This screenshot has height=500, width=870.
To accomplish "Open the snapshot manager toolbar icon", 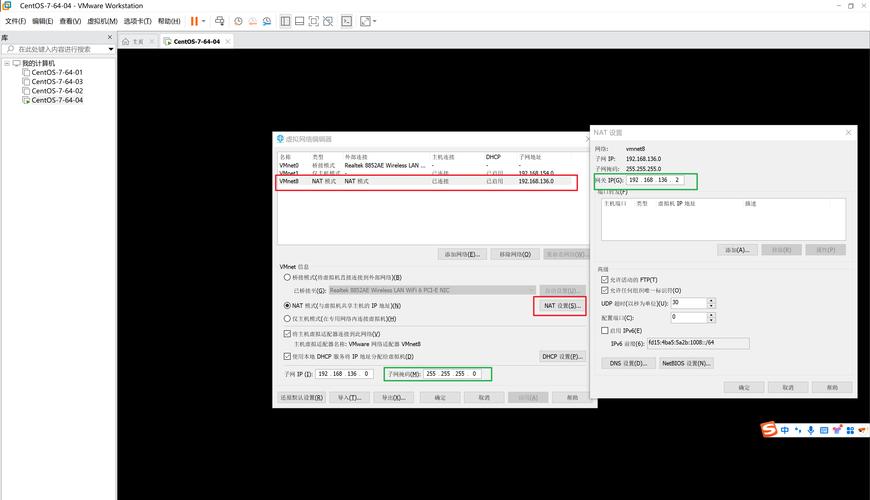I will pos(266,21).
